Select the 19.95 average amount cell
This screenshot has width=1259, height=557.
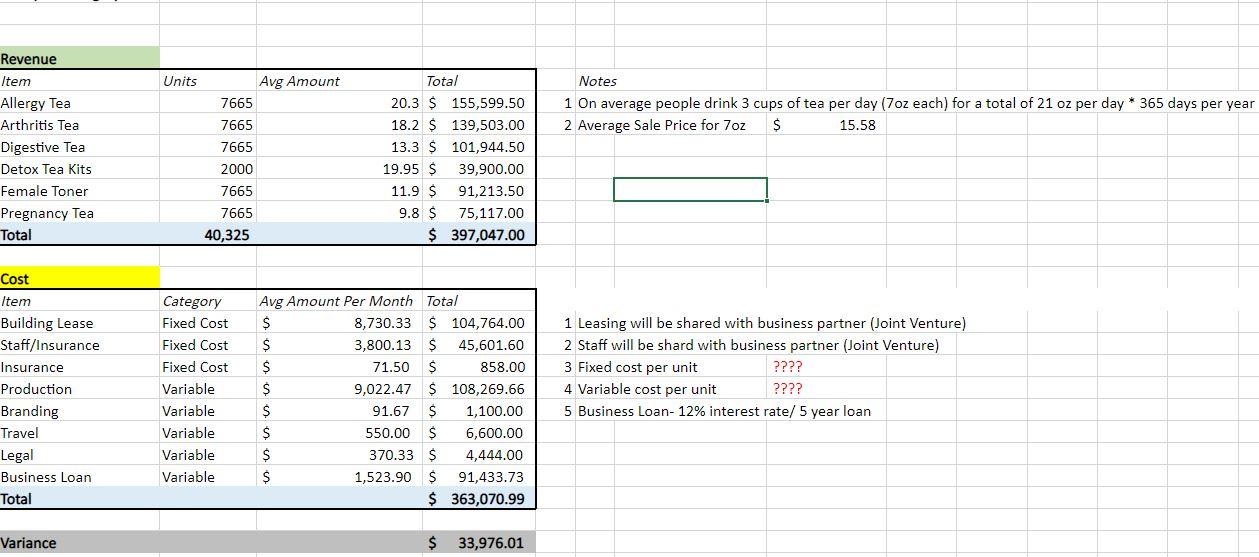click(340, 169)
